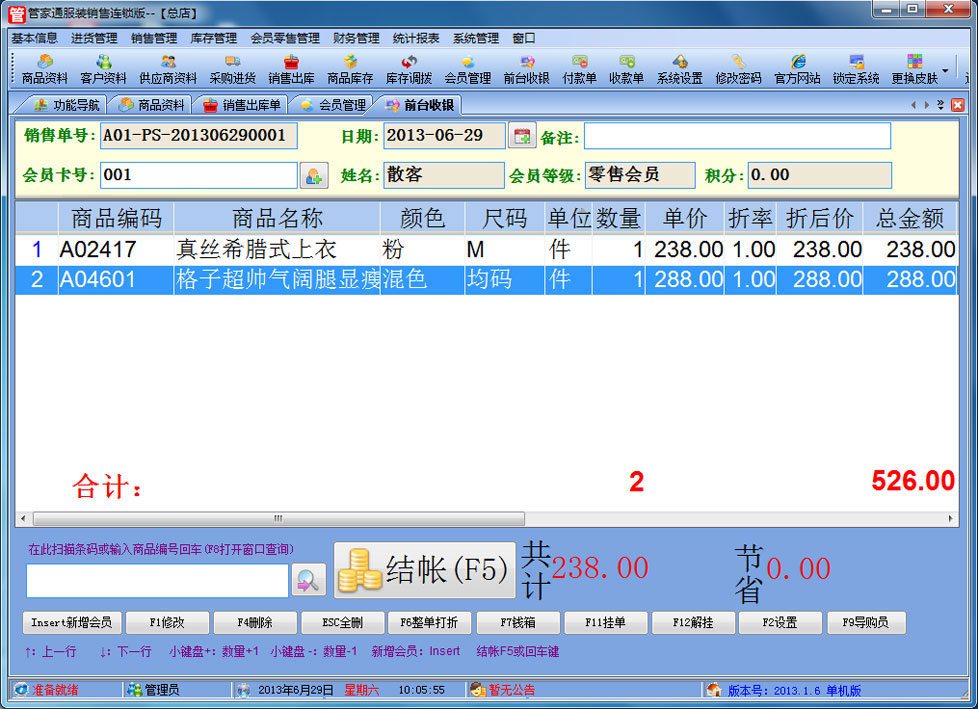Image resolution: width=978 pixels, height=709 pixels.
Task: Click the magnifier search icon beside barcode field
Action: point(309,580)
